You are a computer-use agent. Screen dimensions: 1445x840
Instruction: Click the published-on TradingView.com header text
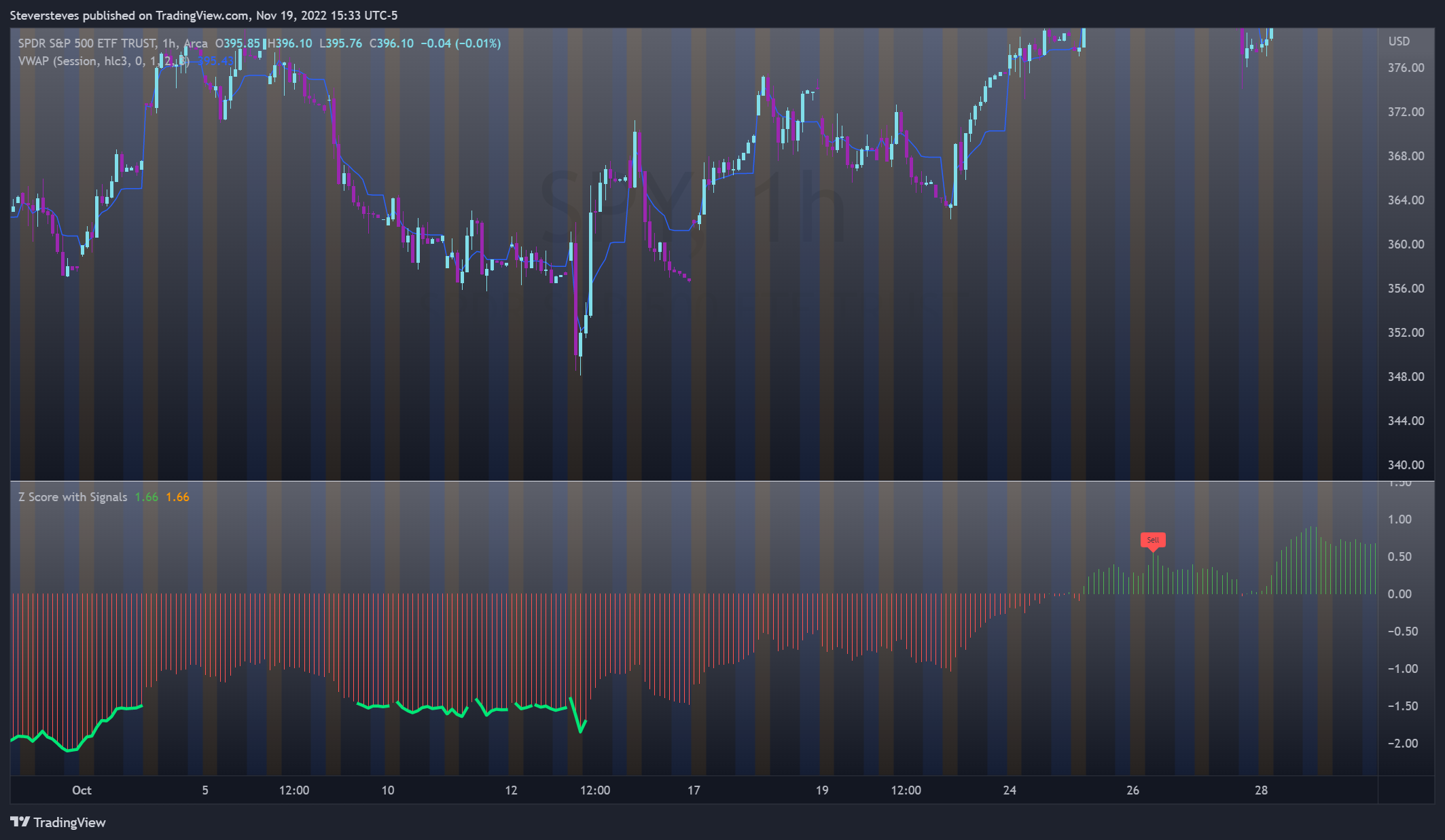[x=204, y=16]
